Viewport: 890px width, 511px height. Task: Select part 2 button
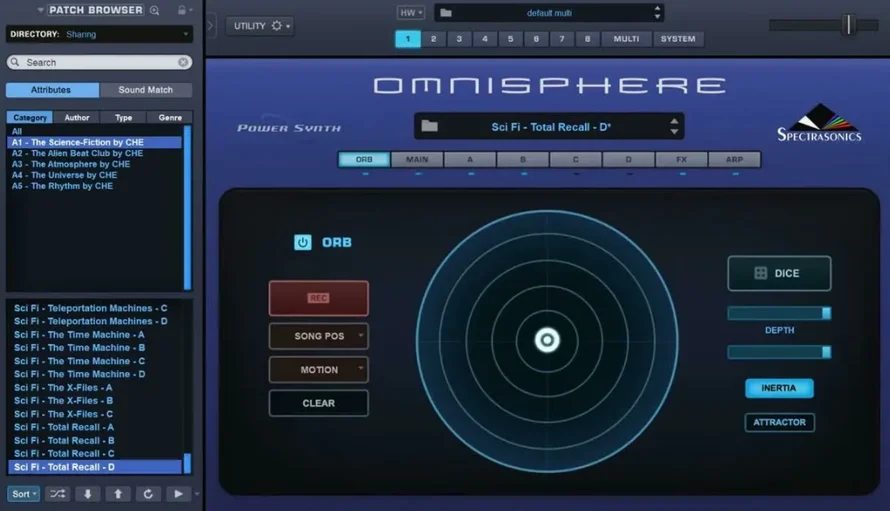coord(433,39)
